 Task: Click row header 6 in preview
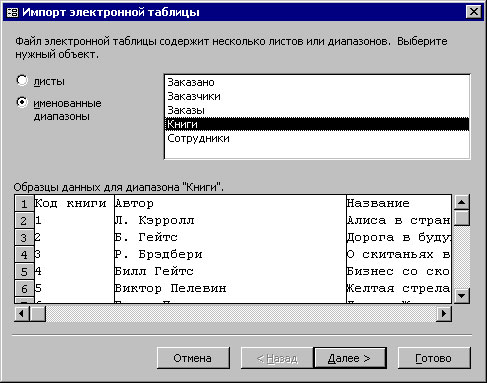pyautogui.click(x=24, y=288)
